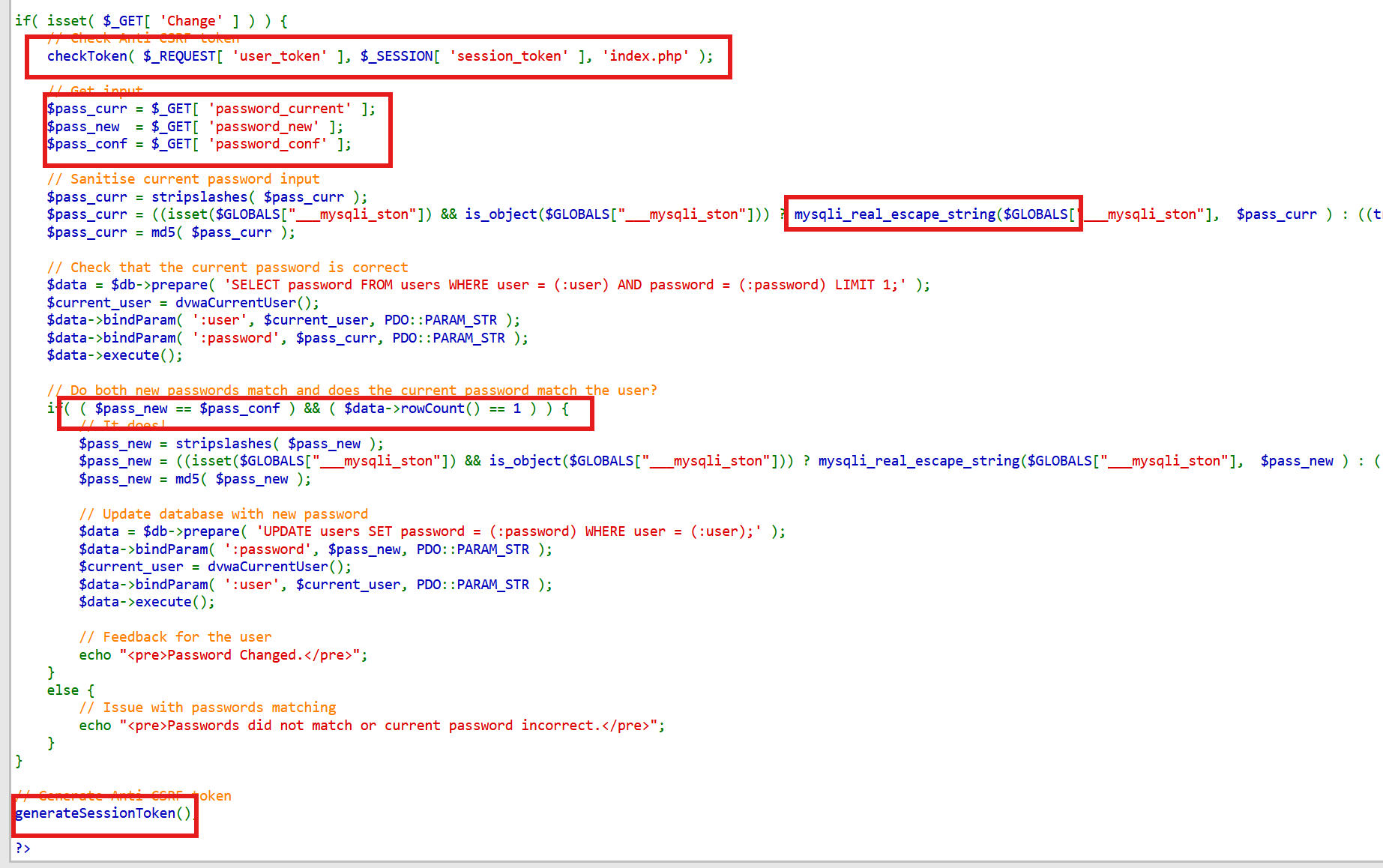Click the $pass_new = $_GET['password_new'] line
Viewport: 1383px width, 868px height.
pyautogui.click(x=195, y=127)
